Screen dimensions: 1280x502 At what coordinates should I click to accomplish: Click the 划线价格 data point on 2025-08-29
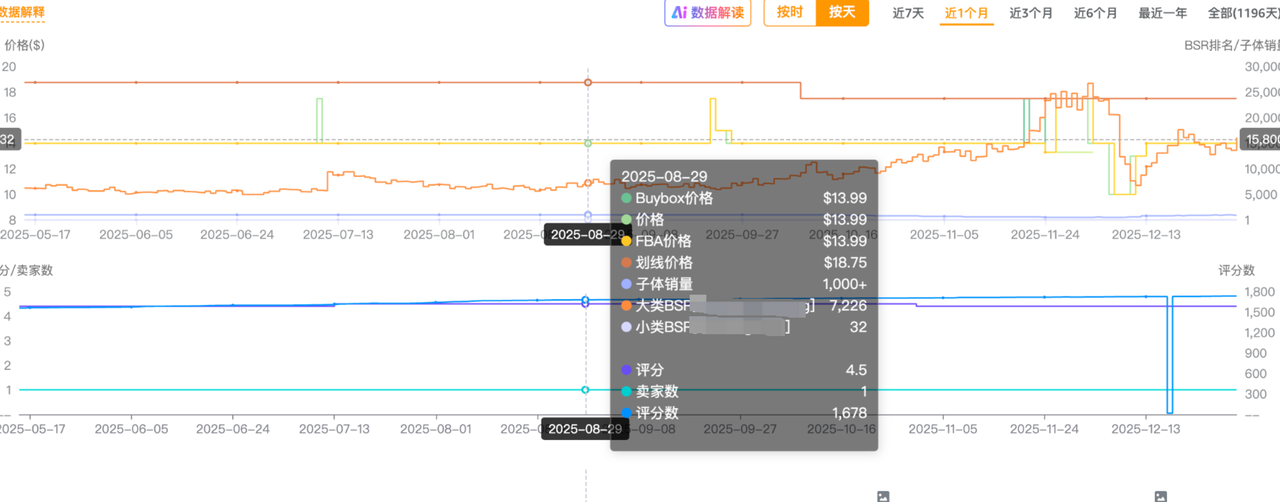[x=587, y=82]
